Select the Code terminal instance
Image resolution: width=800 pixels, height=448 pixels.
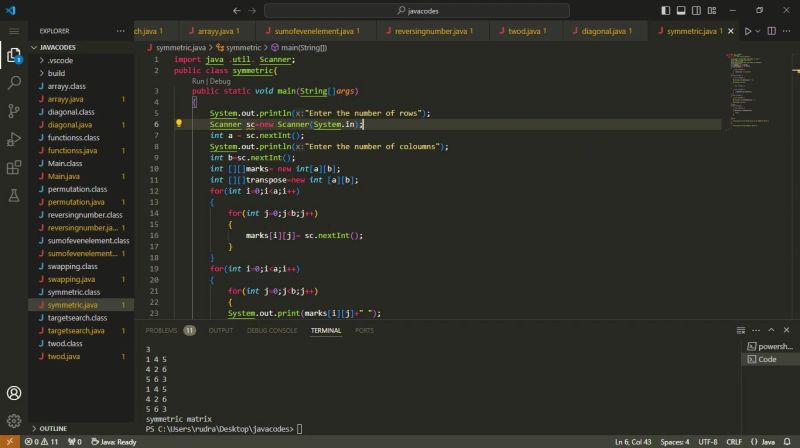tap(770, 359)
